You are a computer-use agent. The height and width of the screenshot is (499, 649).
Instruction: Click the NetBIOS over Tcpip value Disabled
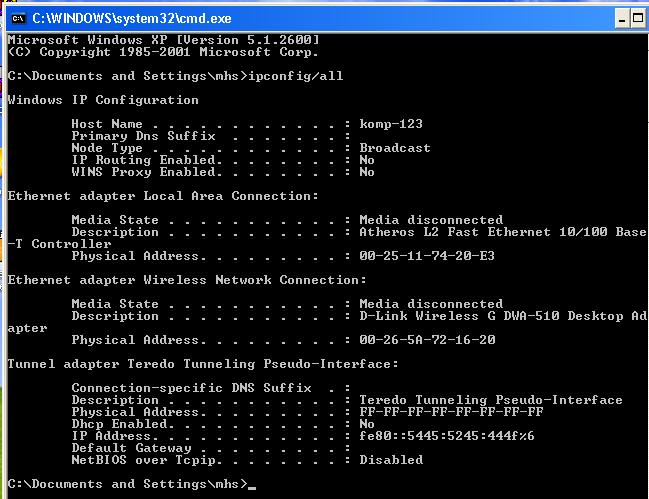coord(391,460)
